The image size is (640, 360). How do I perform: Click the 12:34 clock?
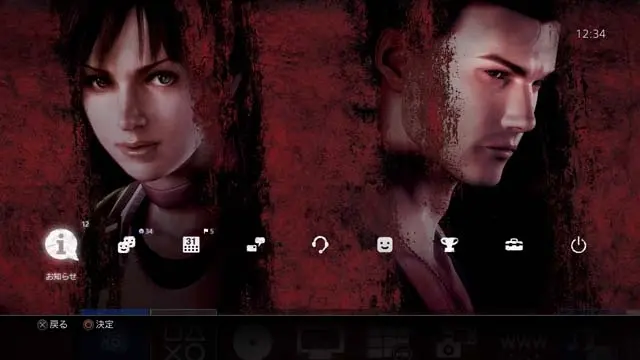click(x=591, y=34)
